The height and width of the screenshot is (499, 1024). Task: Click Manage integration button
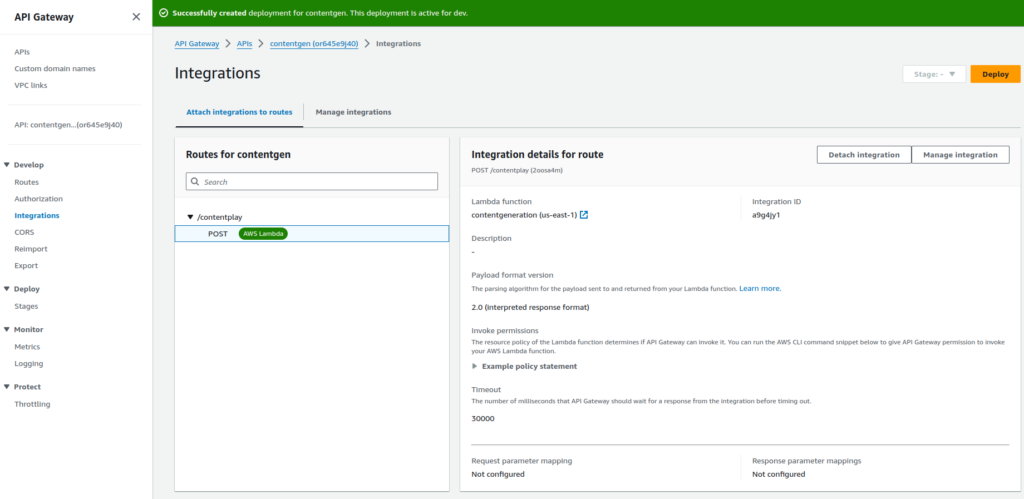[x=961, y=155]
